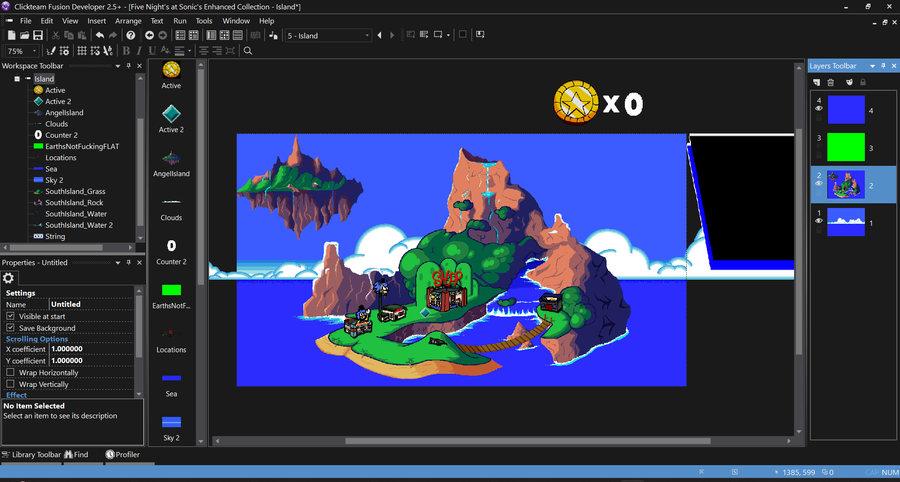This screenshot has height=482, width=900.
Task: Collapse the Island tree node
Action: point(17,79)
